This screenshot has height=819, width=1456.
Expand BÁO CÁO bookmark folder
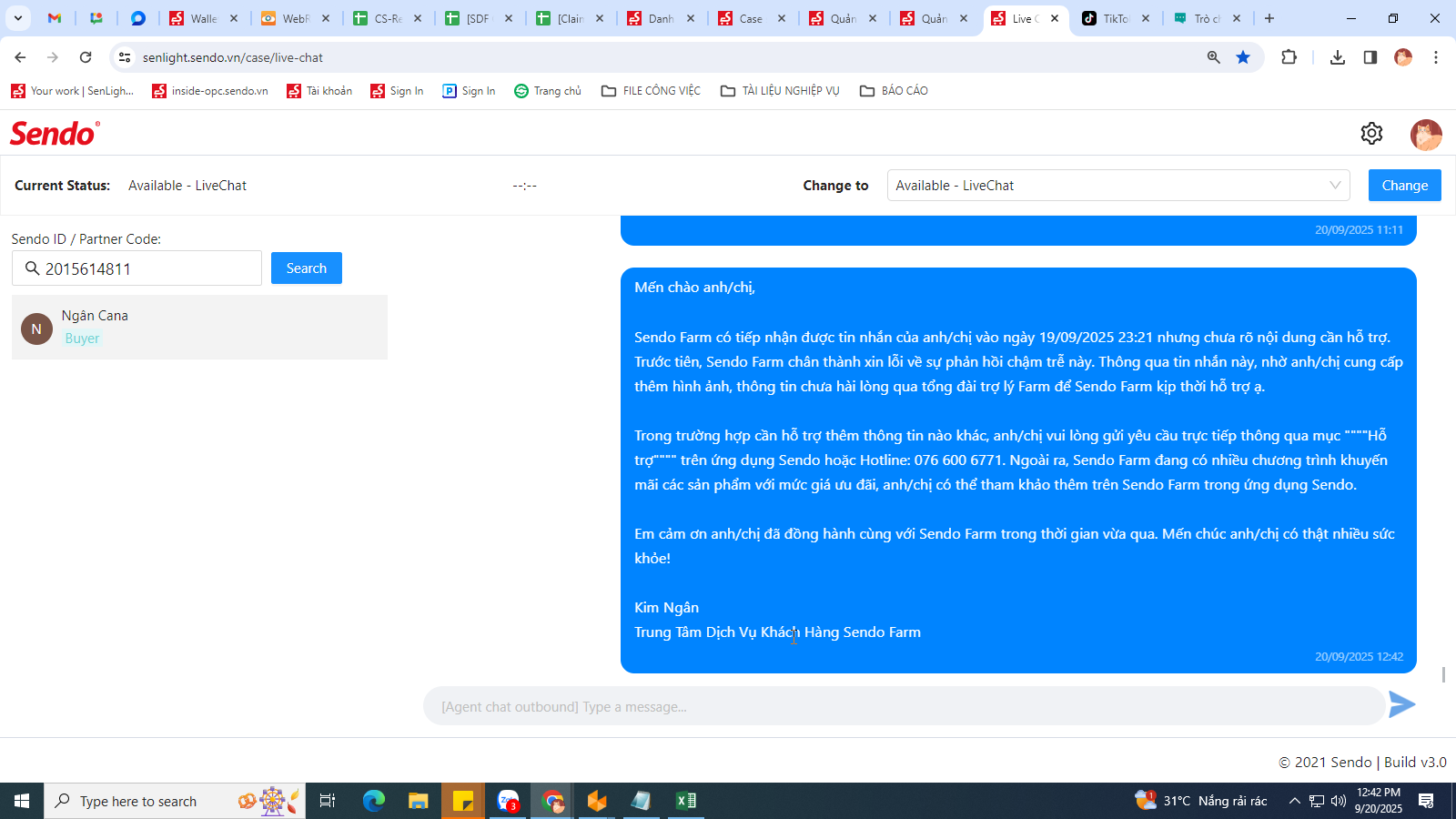tap(894, 91)
